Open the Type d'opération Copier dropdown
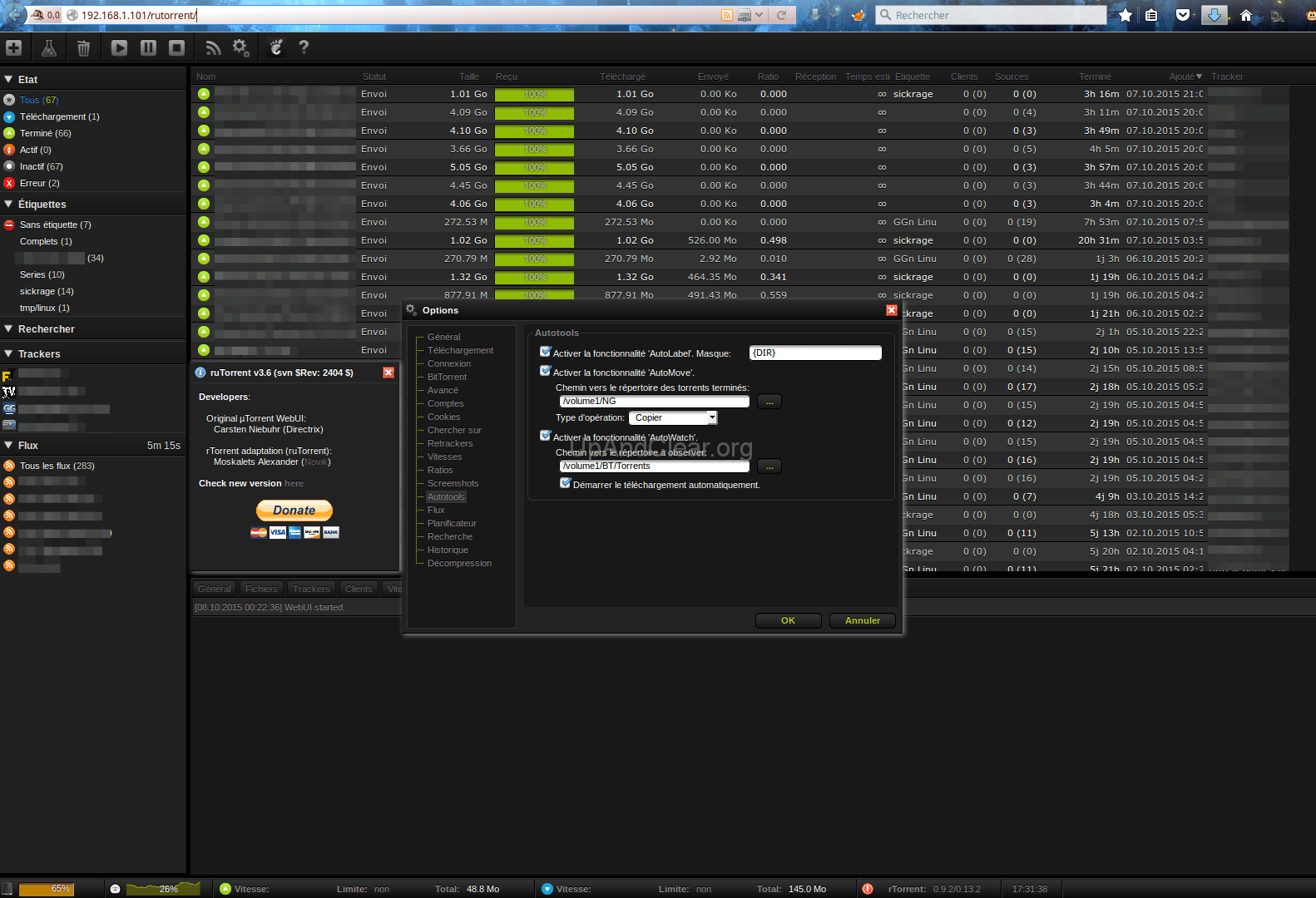The image size is (1316, 898). (673, 417)
